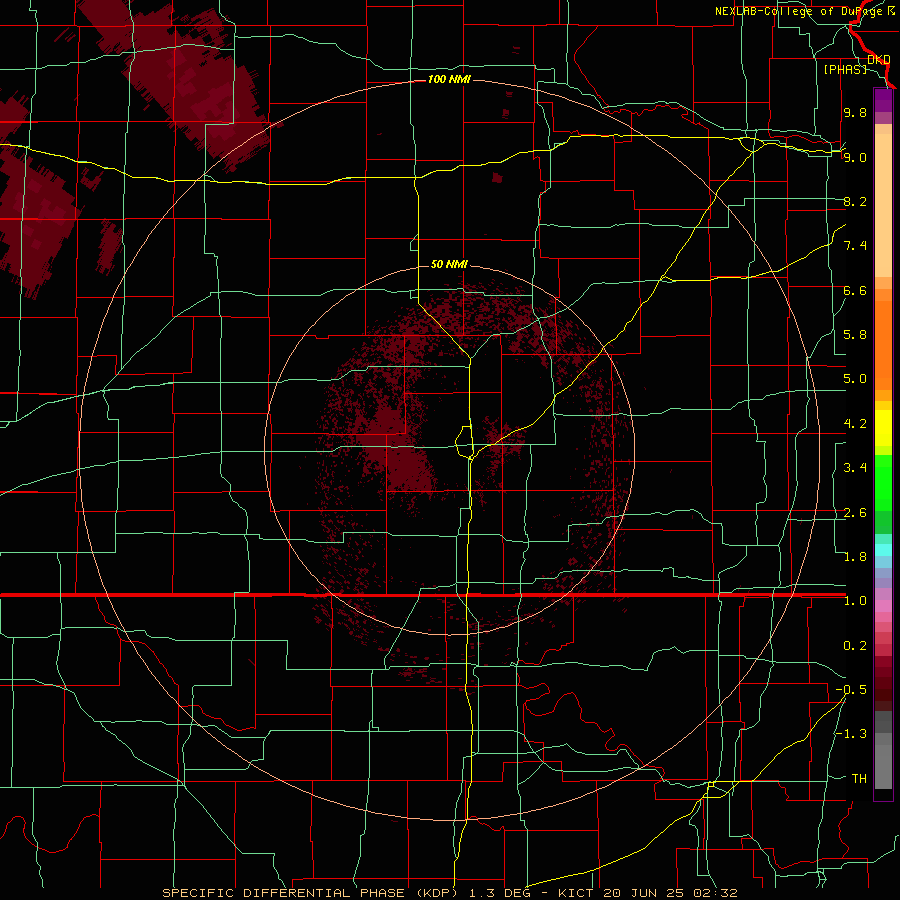Click the "02:32" timestamp in the footer
This screenshot has height=900, width=900.
[x=714, y=893]
